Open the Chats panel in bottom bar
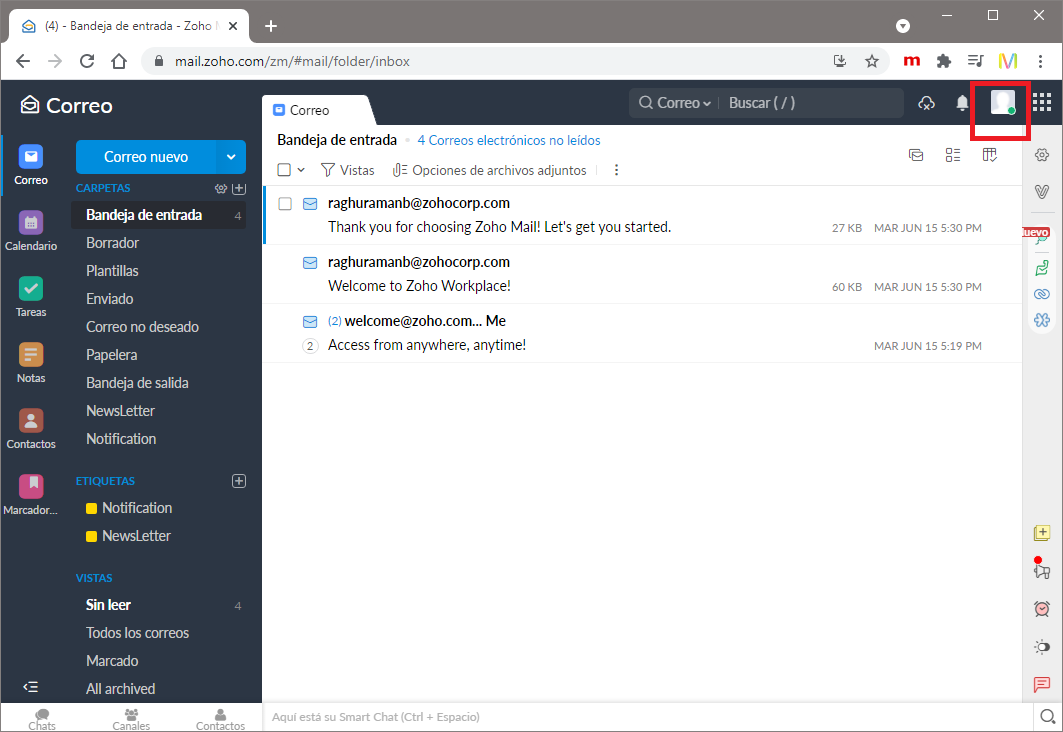The image size is (1063, 732). [x=42, y=719]
